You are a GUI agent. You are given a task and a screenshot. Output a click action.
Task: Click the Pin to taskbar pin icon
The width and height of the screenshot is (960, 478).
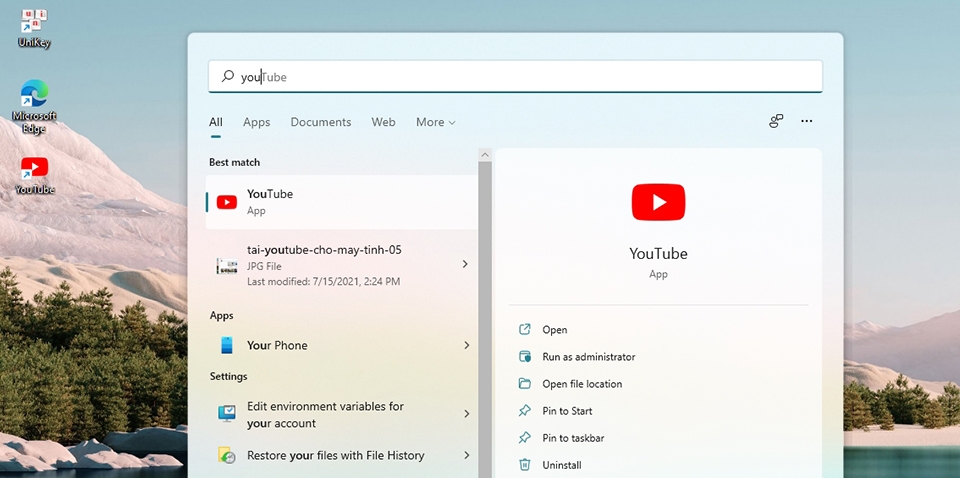525,438
